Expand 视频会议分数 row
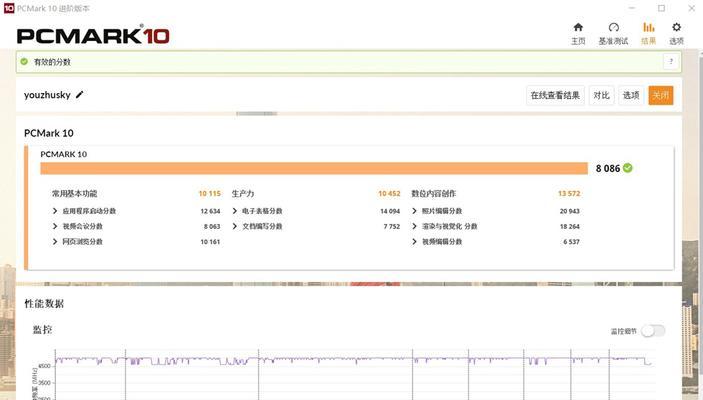Screen dimensions: 703x400 [55, 226]
